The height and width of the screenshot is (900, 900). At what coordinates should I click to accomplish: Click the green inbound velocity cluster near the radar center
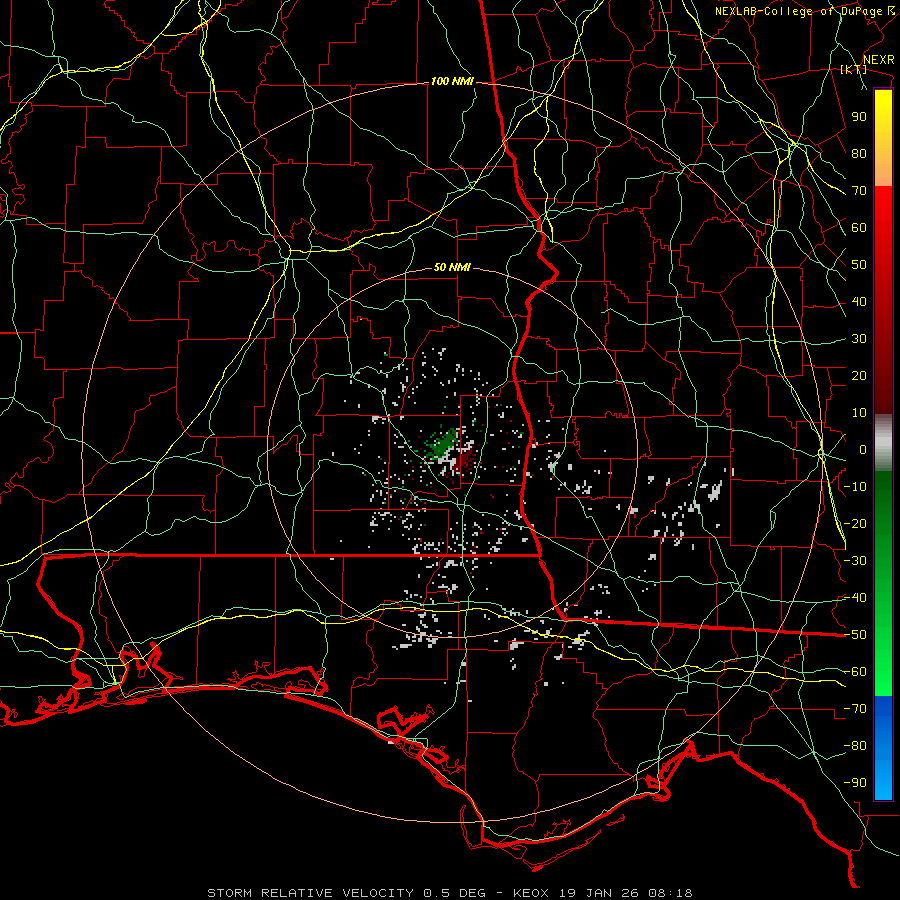coord(442,444)
